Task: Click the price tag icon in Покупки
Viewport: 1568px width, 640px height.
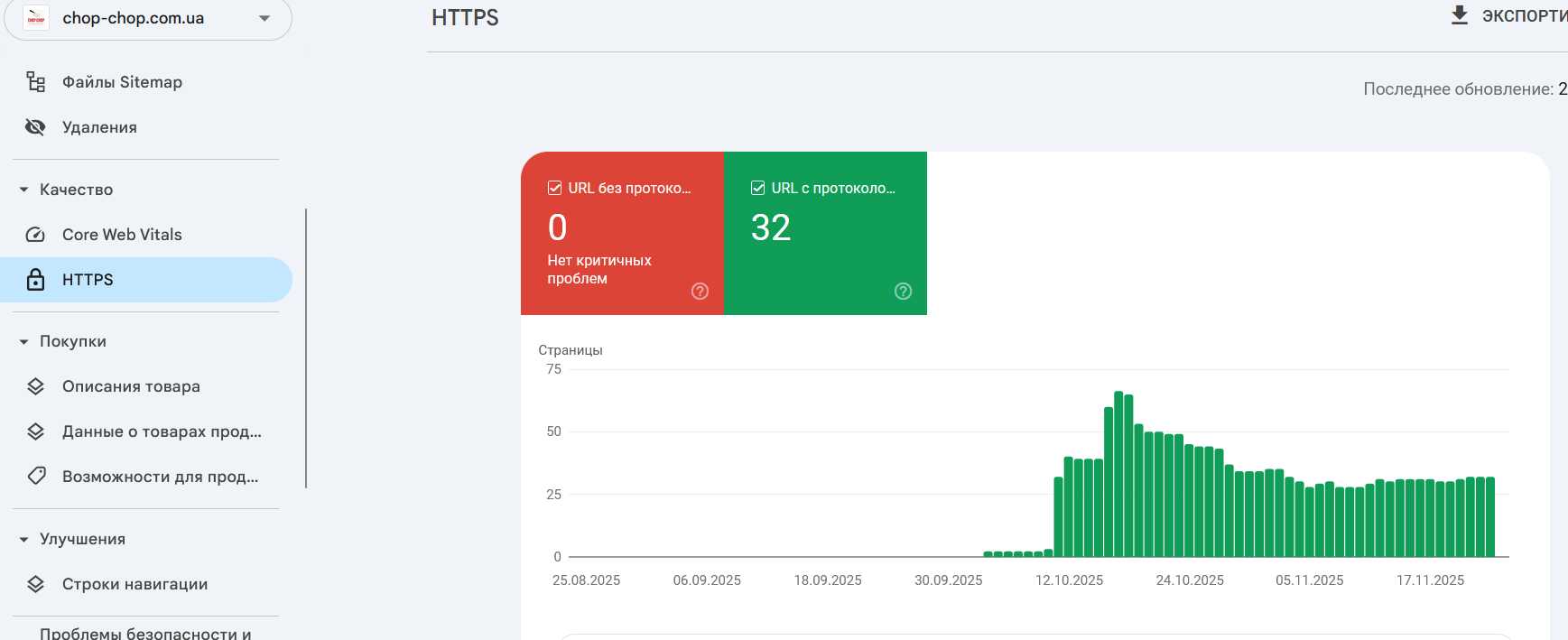Action: tap(36, 476)
